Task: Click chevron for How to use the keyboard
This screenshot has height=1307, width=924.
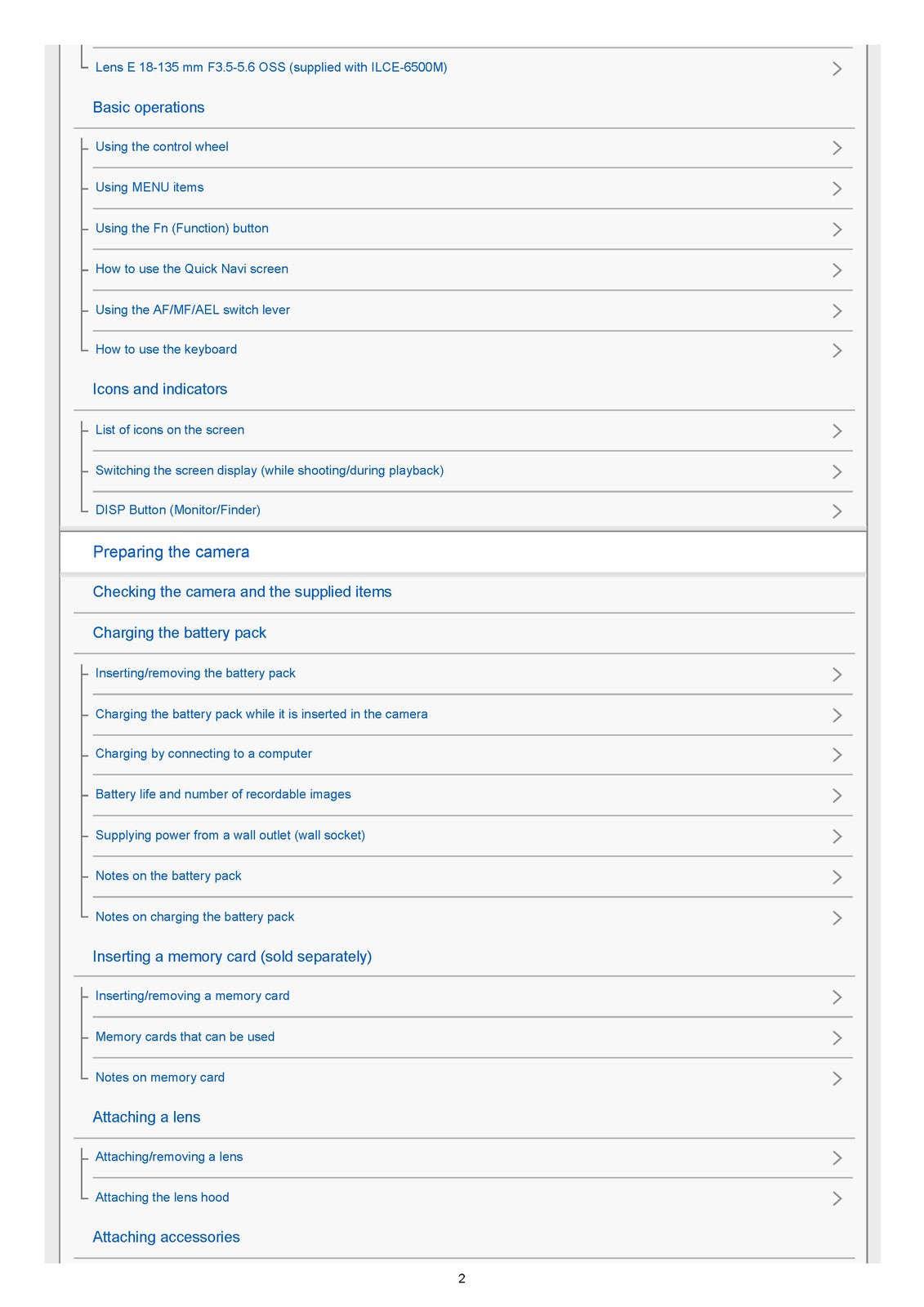Action: pos(837,350)
